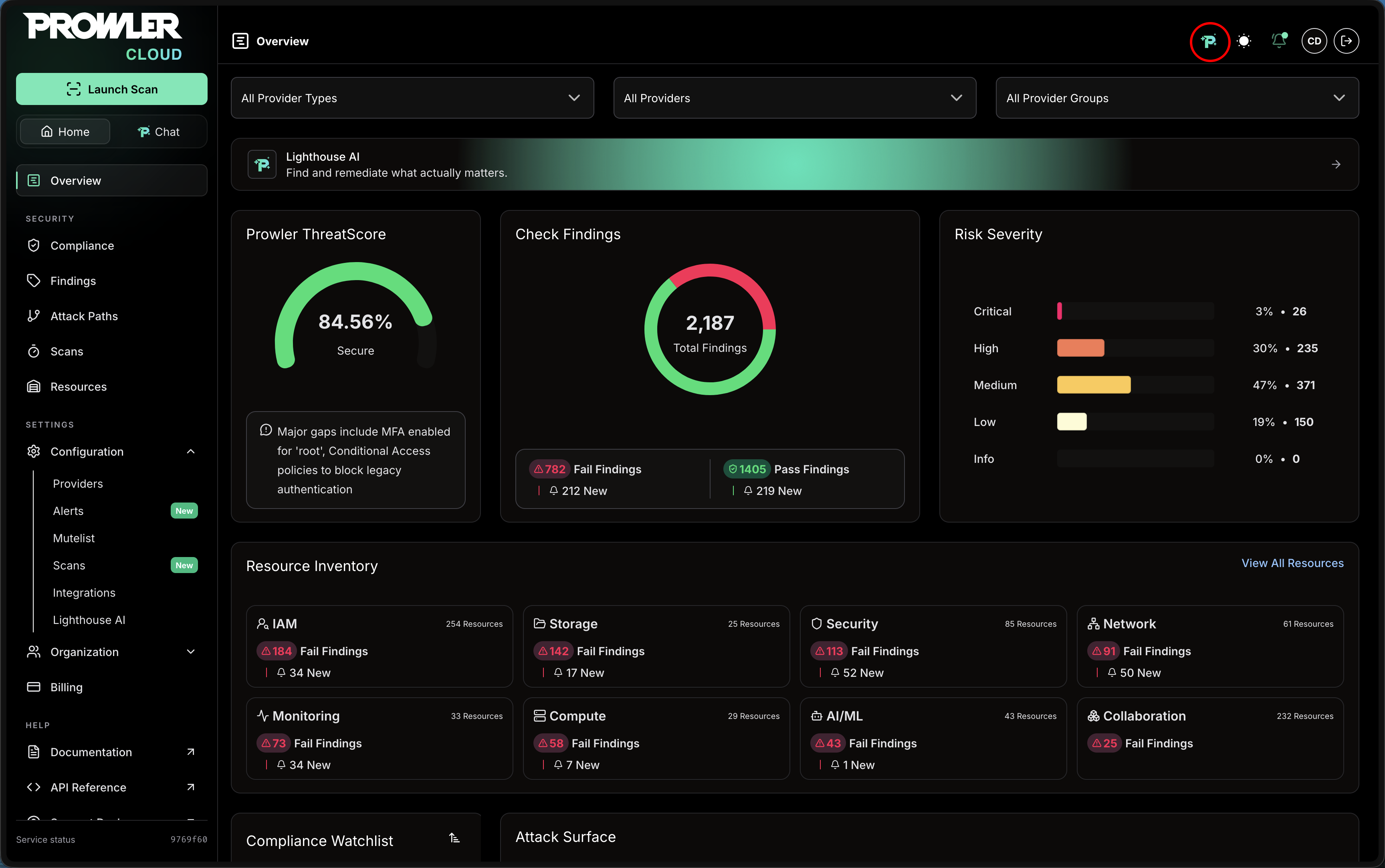Click the Network topology icon
1385x868 pixels.
point(1093,624)
